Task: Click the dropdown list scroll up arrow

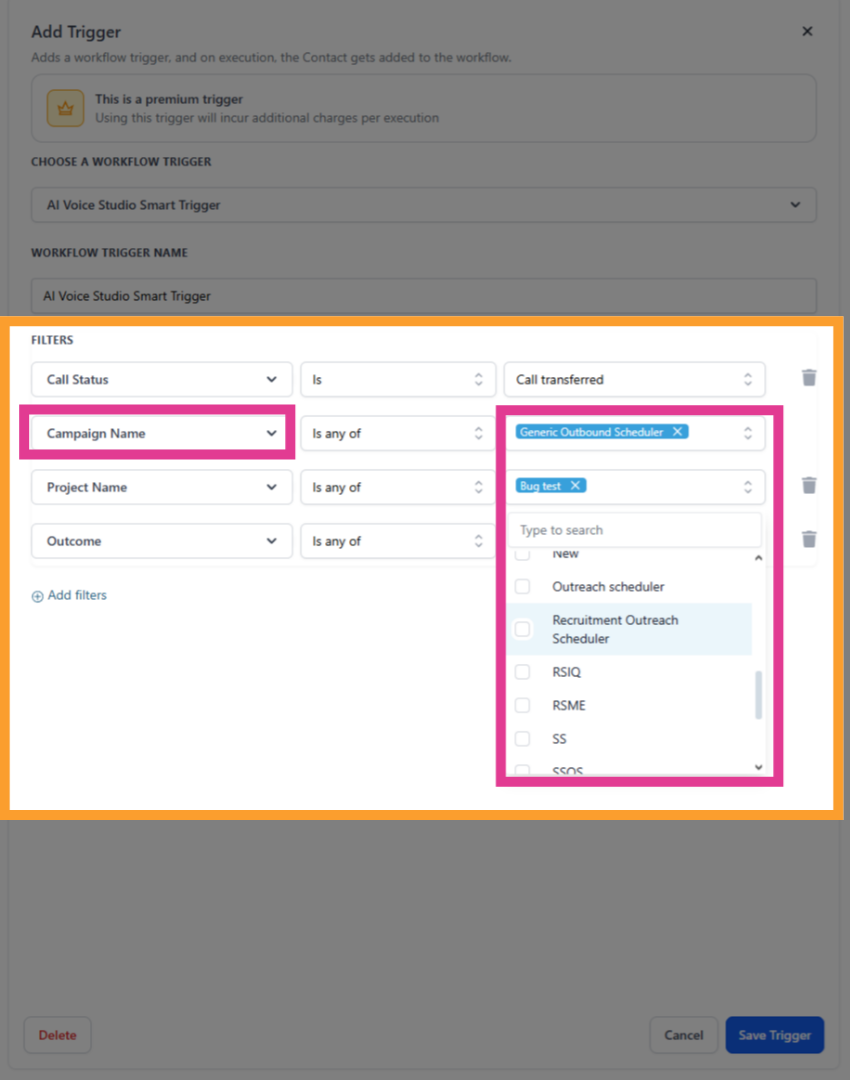Action: point(758,558)
